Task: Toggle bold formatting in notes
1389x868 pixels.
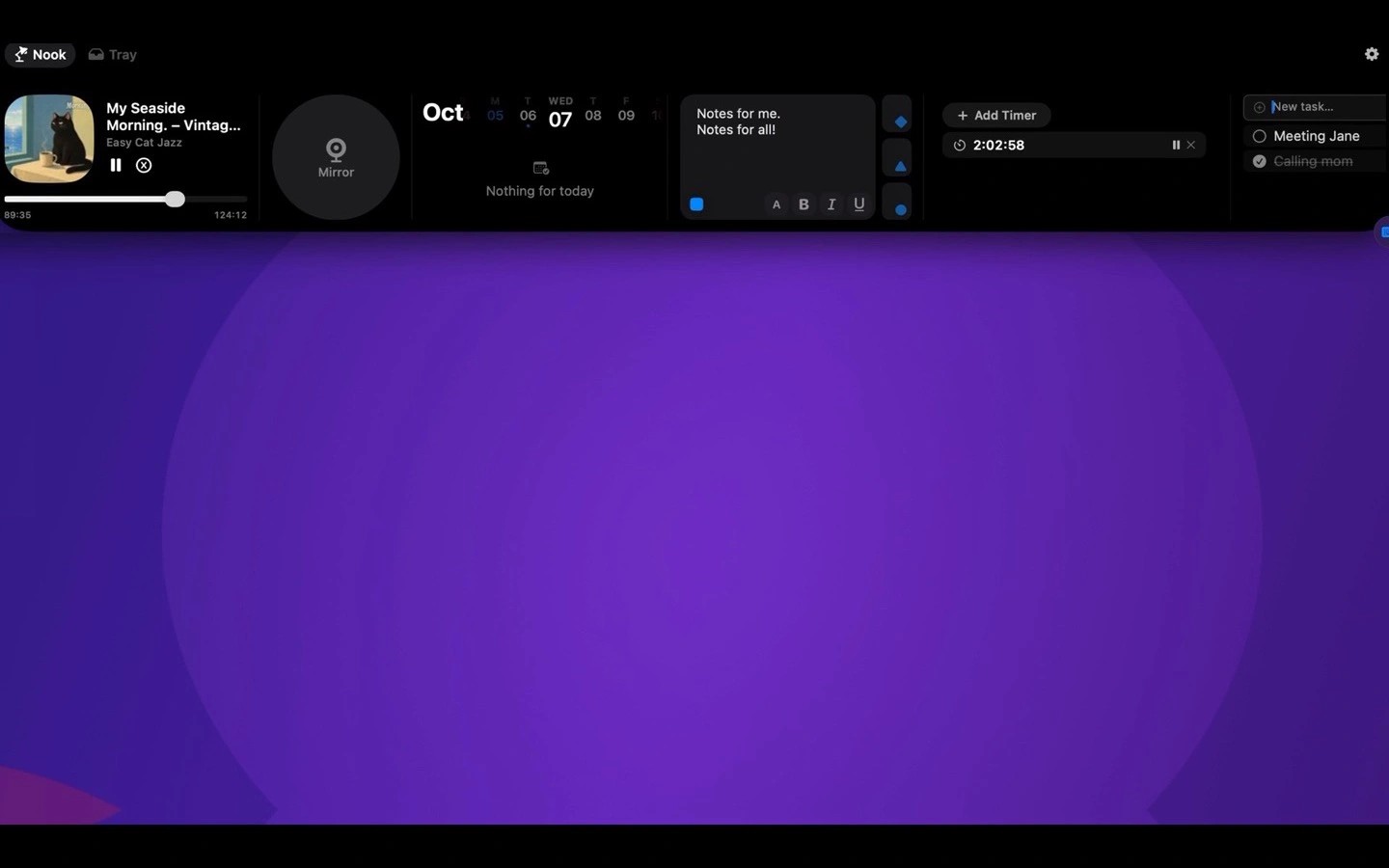Action: pos(803,204)
